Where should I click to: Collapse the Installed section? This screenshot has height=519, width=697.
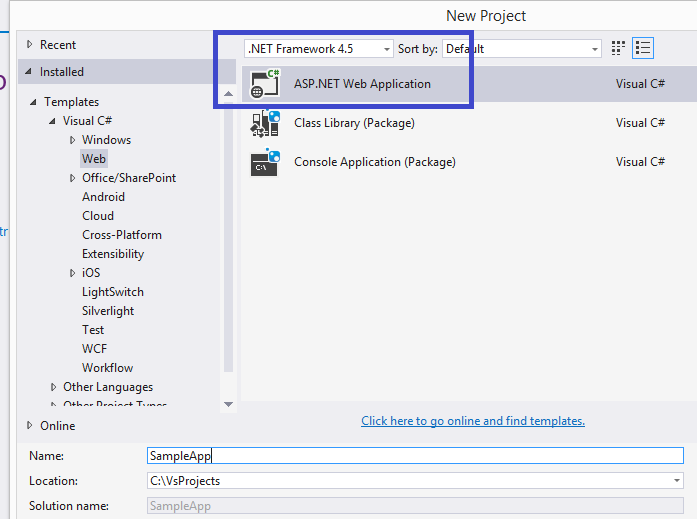[29, 72]
